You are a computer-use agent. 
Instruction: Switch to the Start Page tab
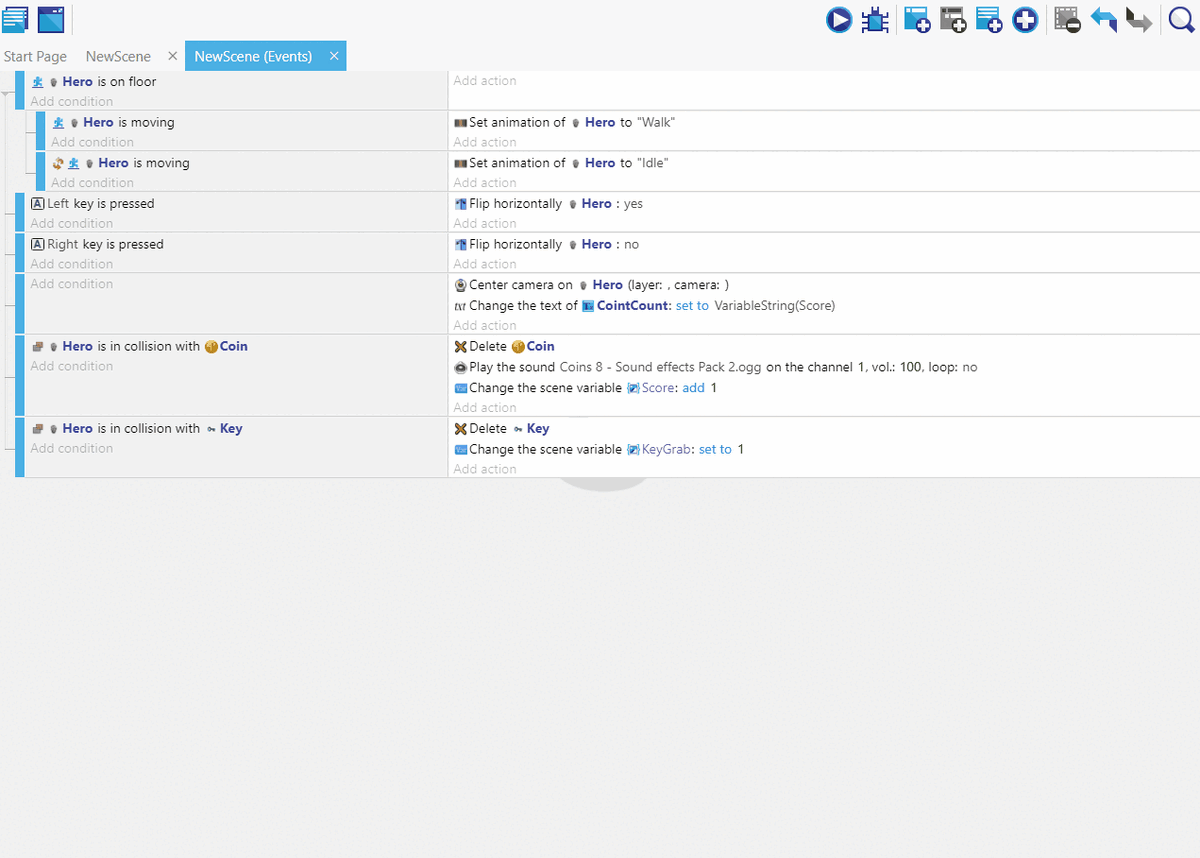tap(35, 56)
